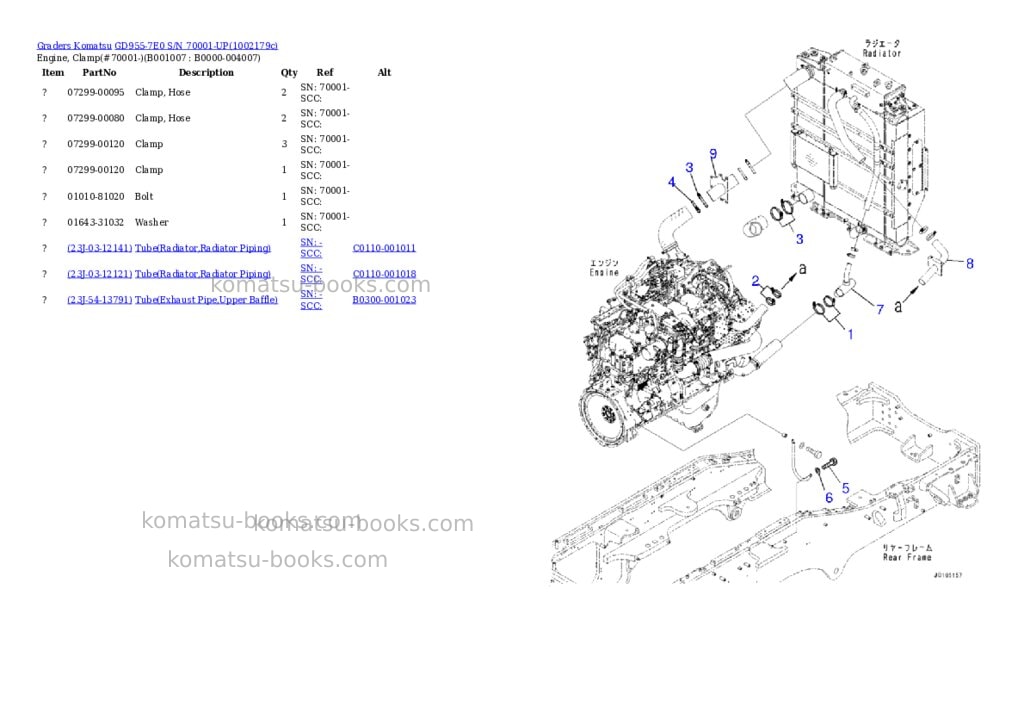Click the 'Washer' description cell
Viewport: 1024px width, 725px height.
152,223
